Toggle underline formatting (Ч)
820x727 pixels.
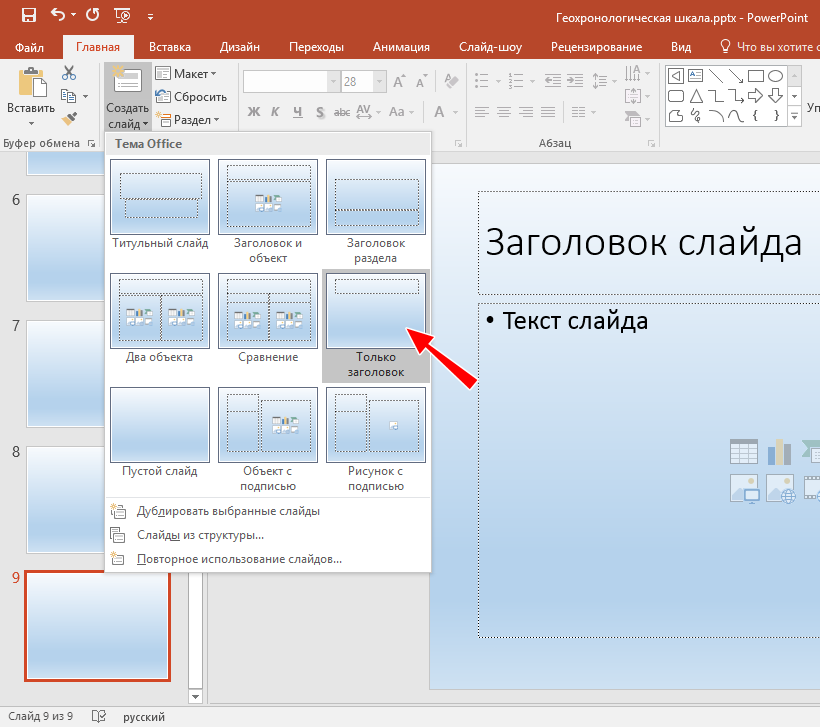click(x=297, y=111)
